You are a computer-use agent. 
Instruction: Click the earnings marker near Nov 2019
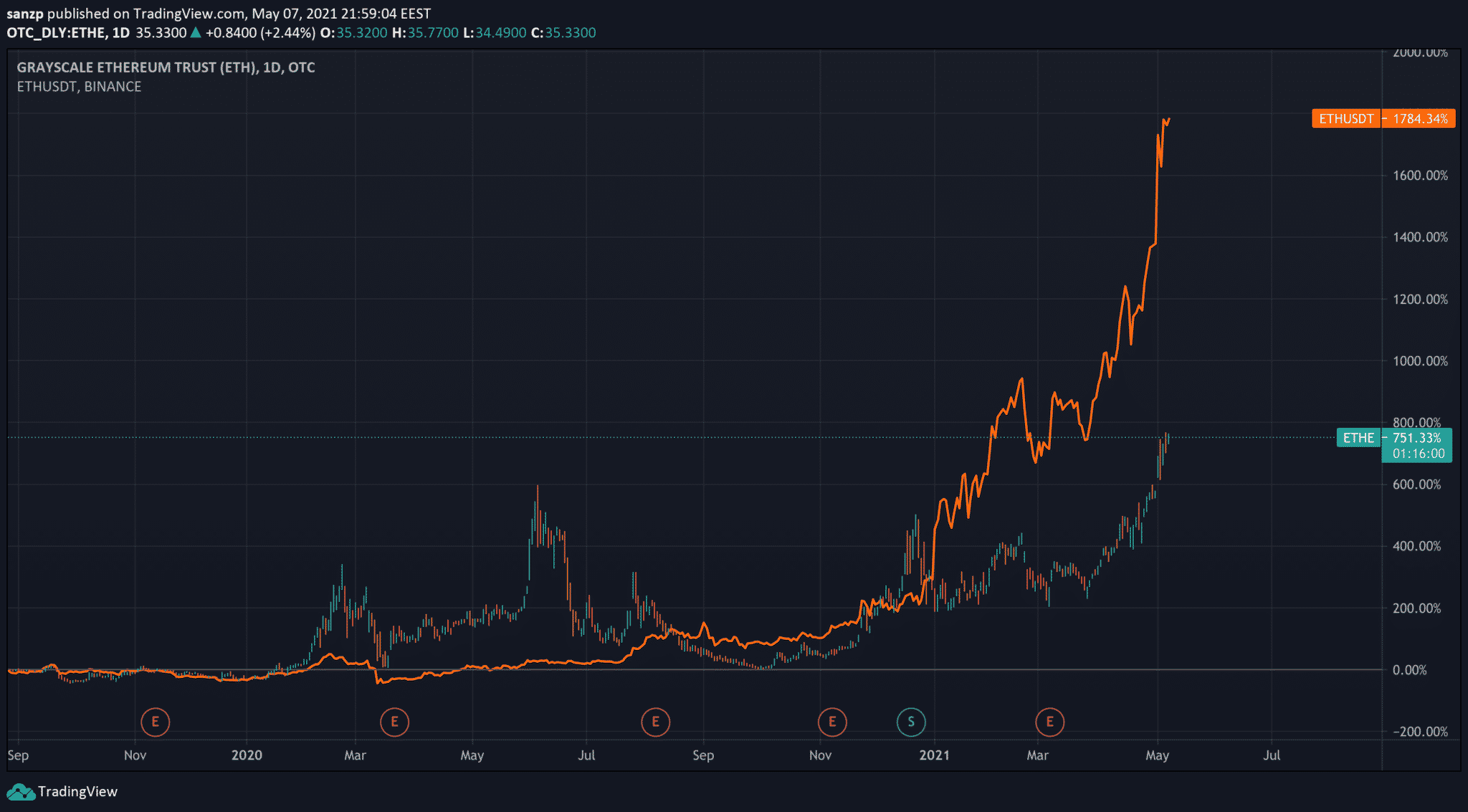[155, 722]
